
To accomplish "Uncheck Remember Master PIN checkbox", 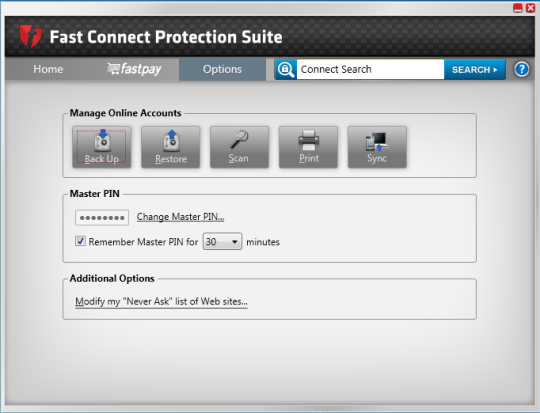I will pos(80,241).
